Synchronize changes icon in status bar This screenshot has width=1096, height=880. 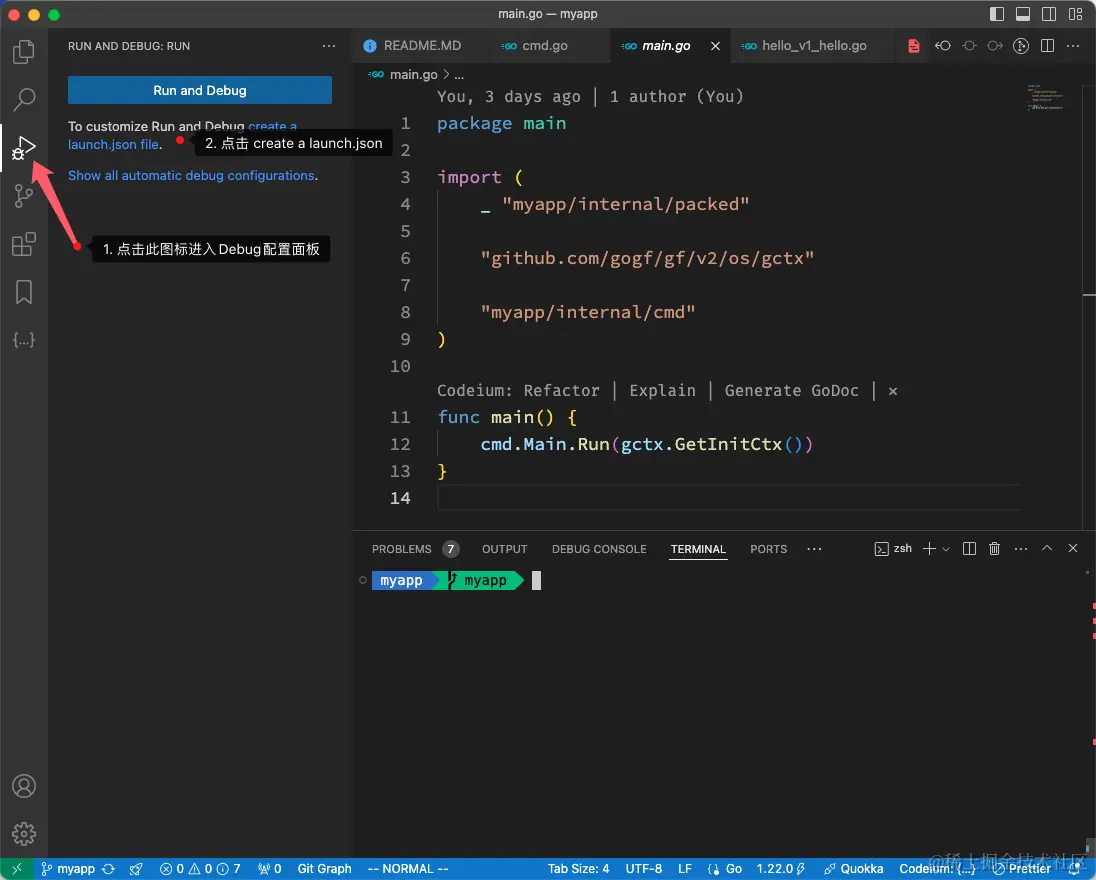(108, 869)
